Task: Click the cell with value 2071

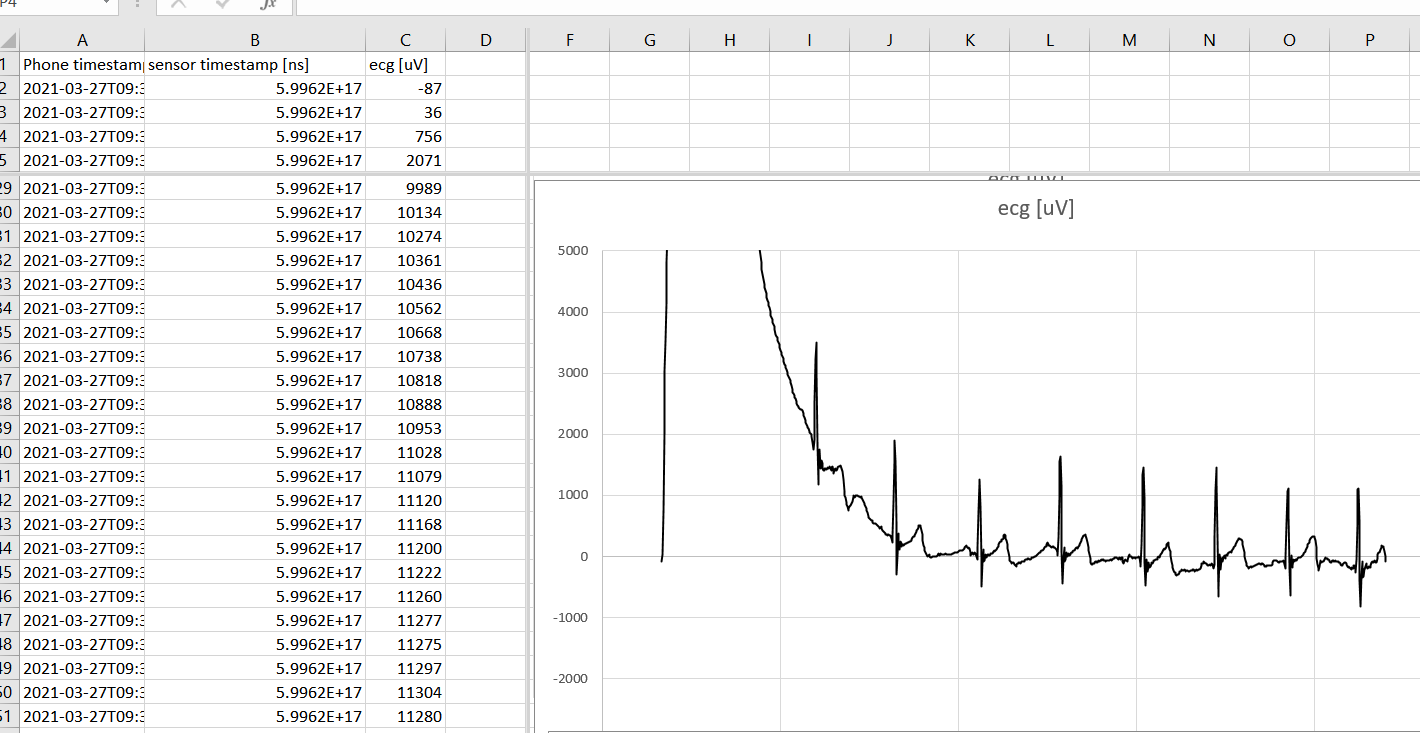Action: pos(405,160)
